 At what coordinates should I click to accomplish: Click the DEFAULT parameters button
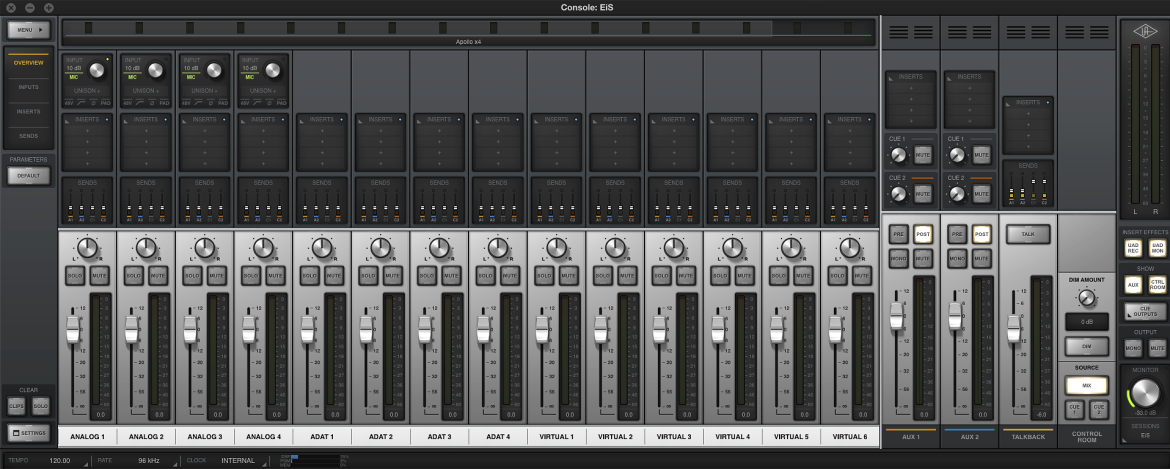pyautogui.click(x=28, y=176)
